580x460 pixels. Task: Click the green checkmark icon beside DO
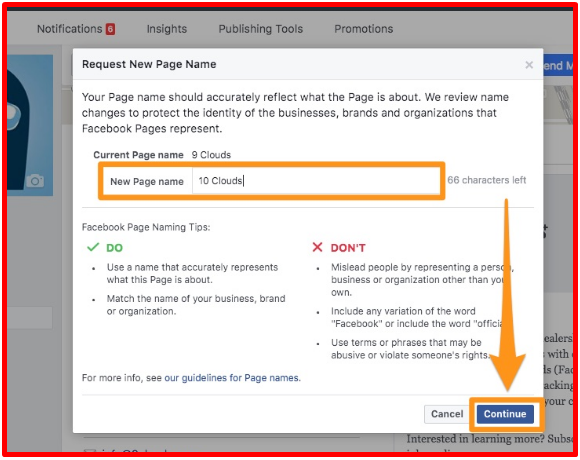pyautogui.click(x=93, y=247)
